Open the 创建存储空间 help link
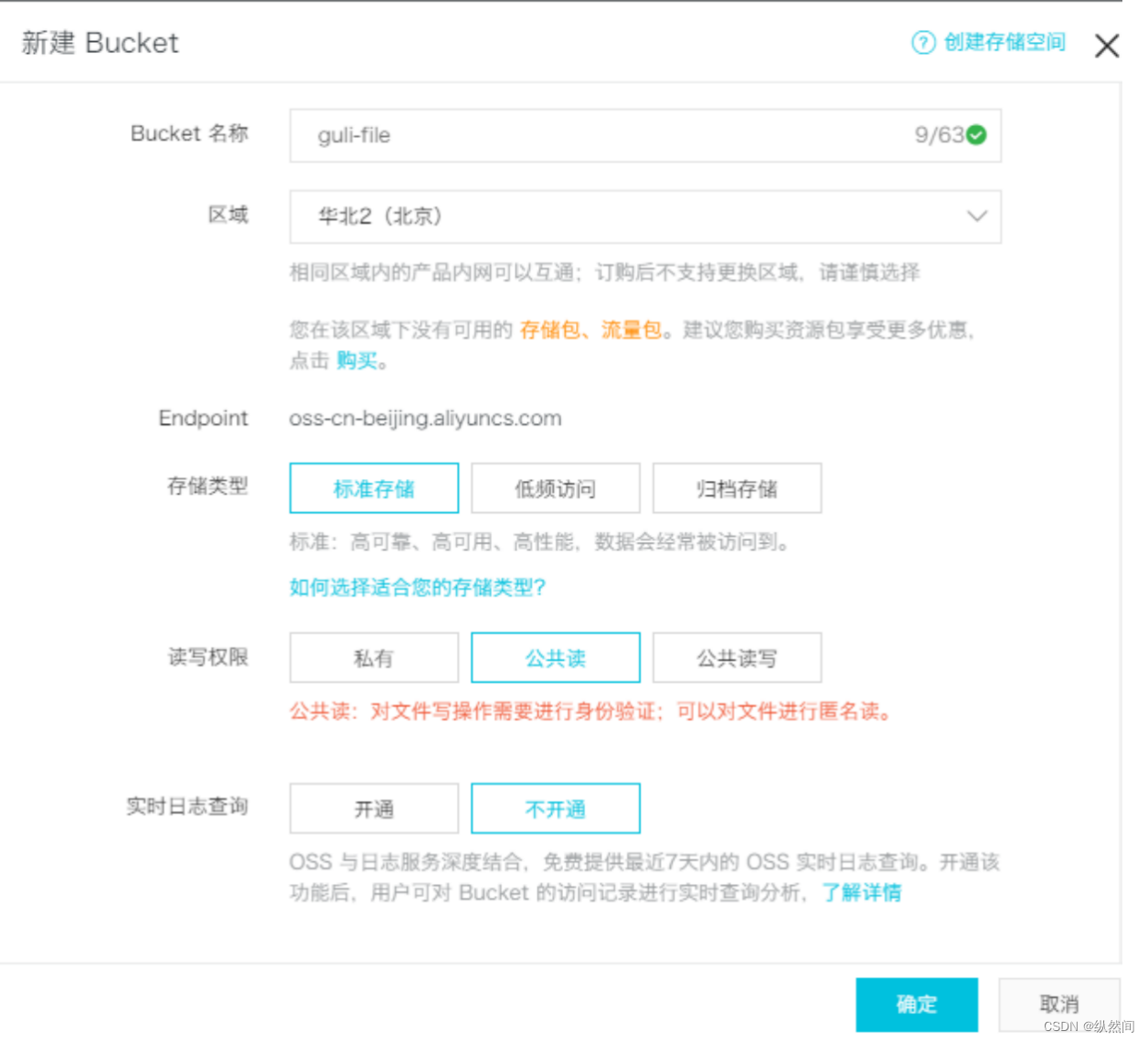Image resolution: width=1148 pixels, height=1042 pixels. [x=1004, y=42]
